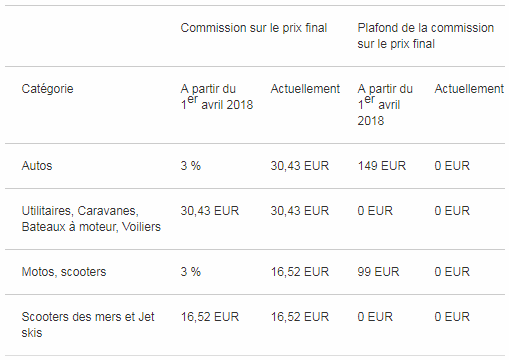Screen dimensions: 509x360
Task: Select 'Scooters des mers et Jet skis' cell
Action: (88, 325)
